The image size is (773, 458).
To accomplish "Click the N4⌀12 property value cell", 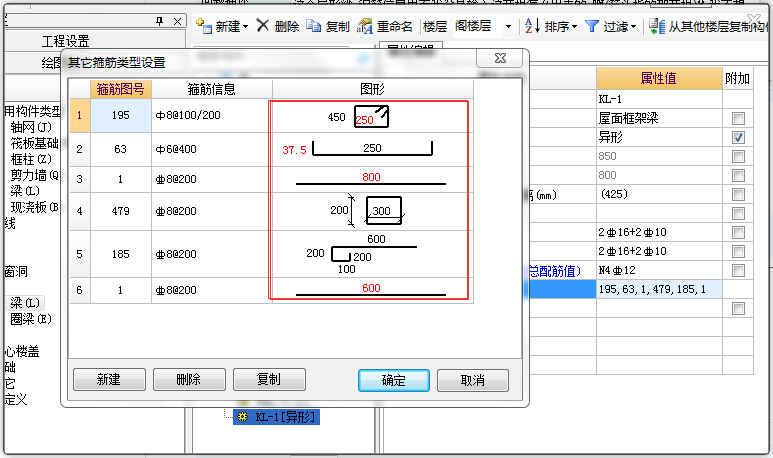I will pos(659,270).
